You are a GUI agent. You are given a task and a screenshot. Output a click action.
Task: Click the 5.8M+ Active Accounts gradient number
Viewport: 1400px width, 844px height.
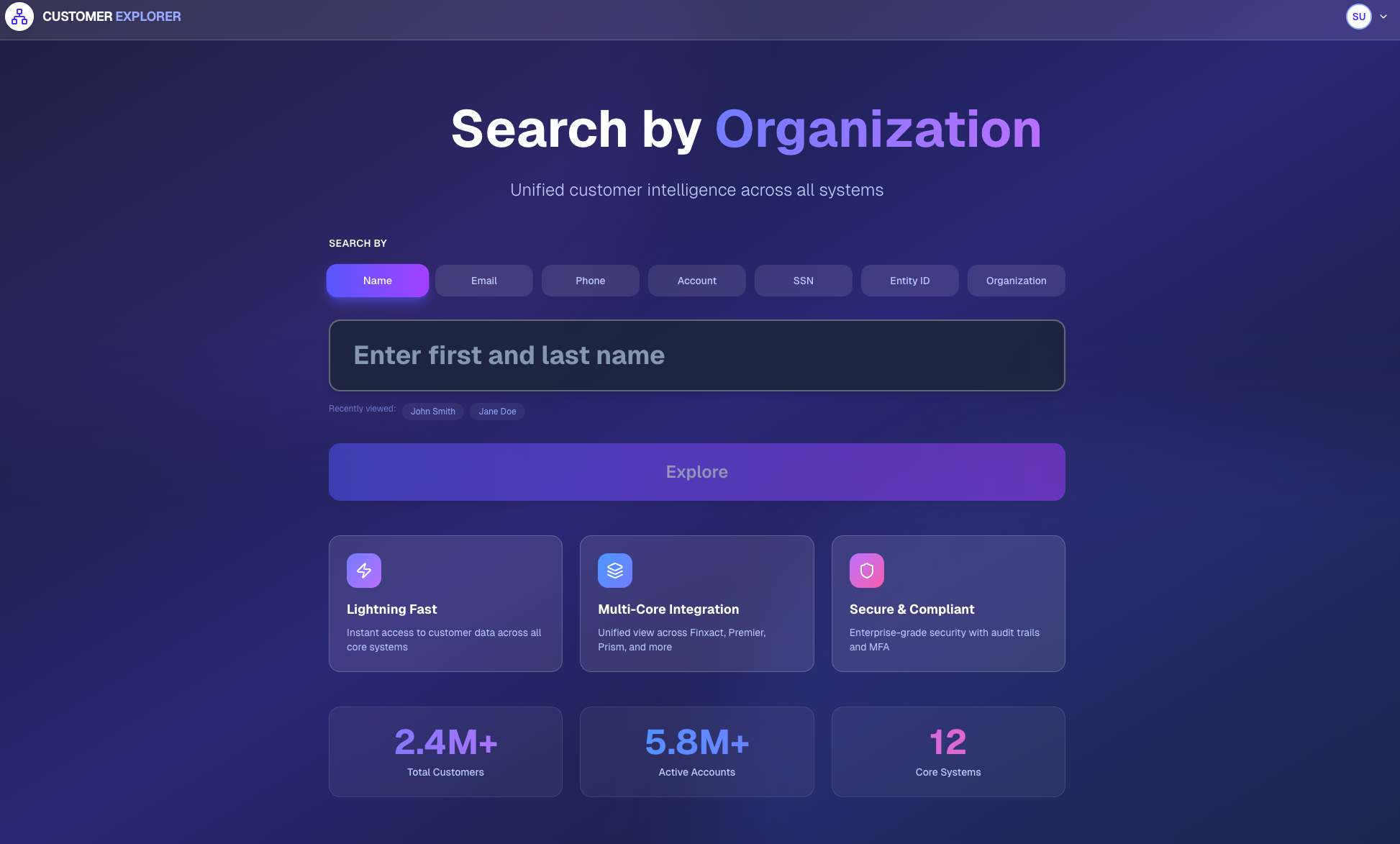[x=696, y=742]
